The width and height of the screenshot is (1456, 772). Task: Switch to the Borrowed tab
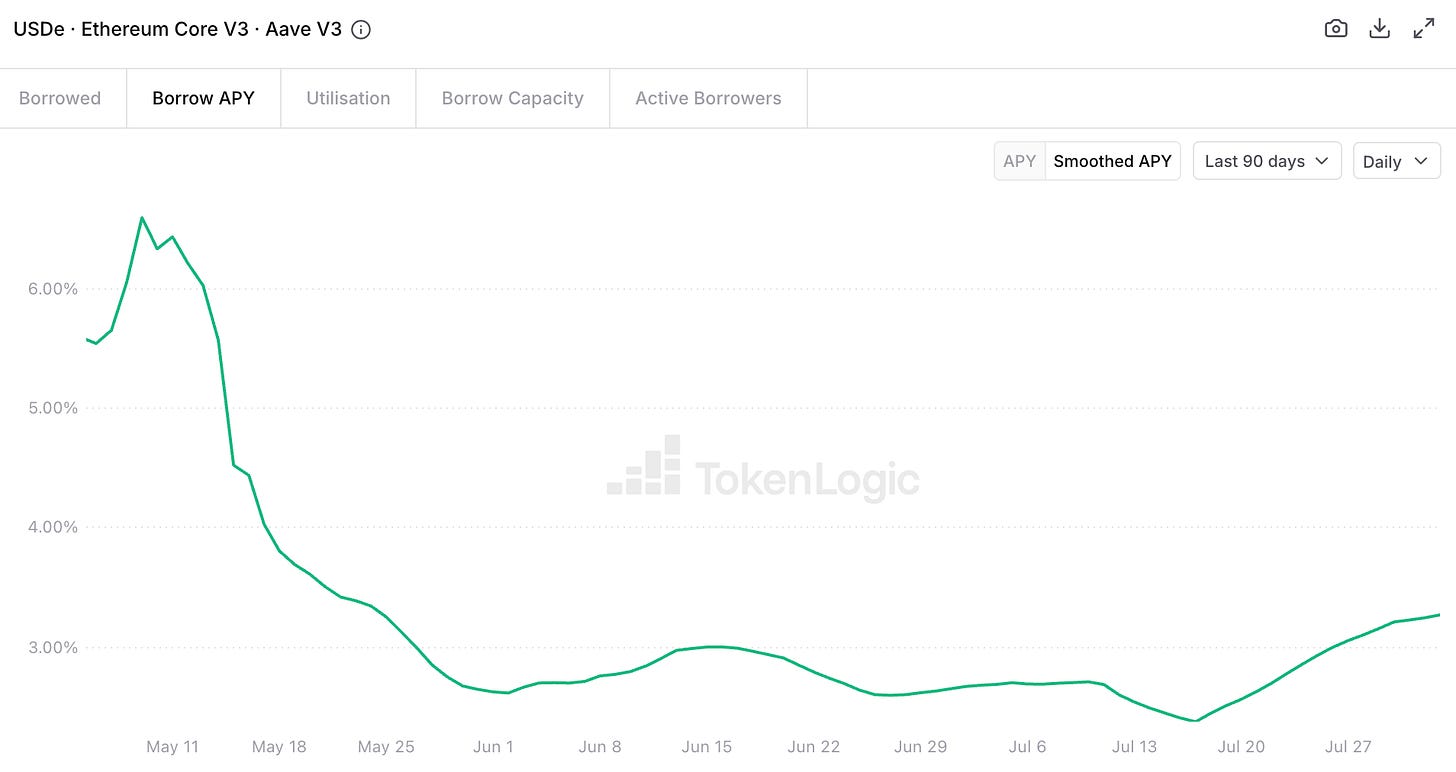[x=60, y=98]
